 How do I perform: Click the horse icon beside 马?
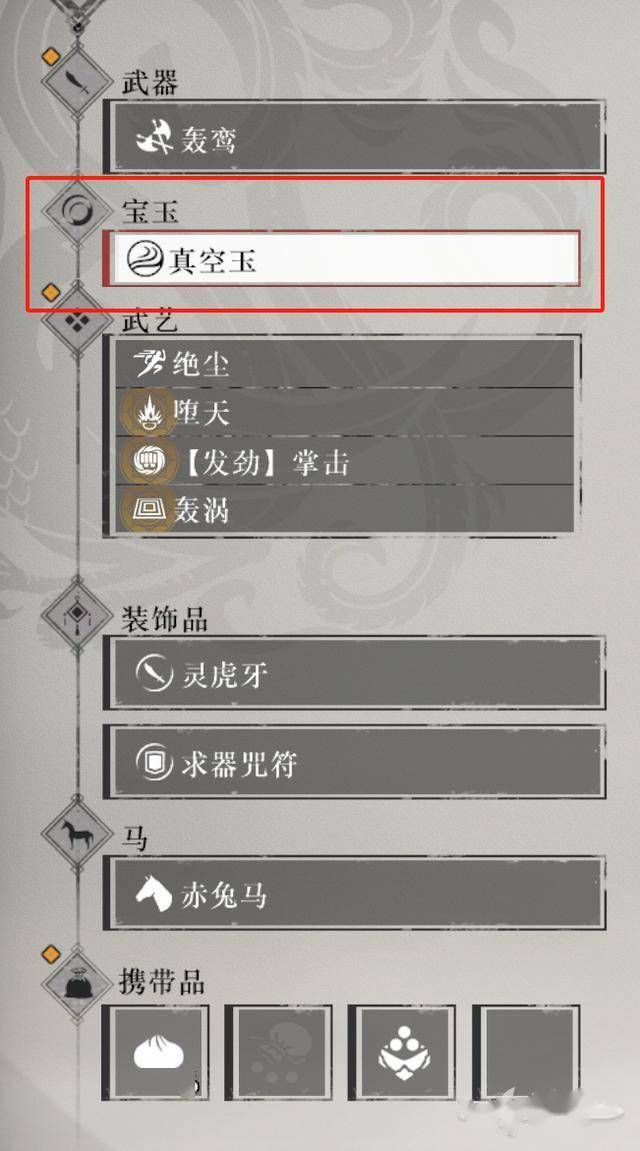pyautogui.click(x=76, y=835)
